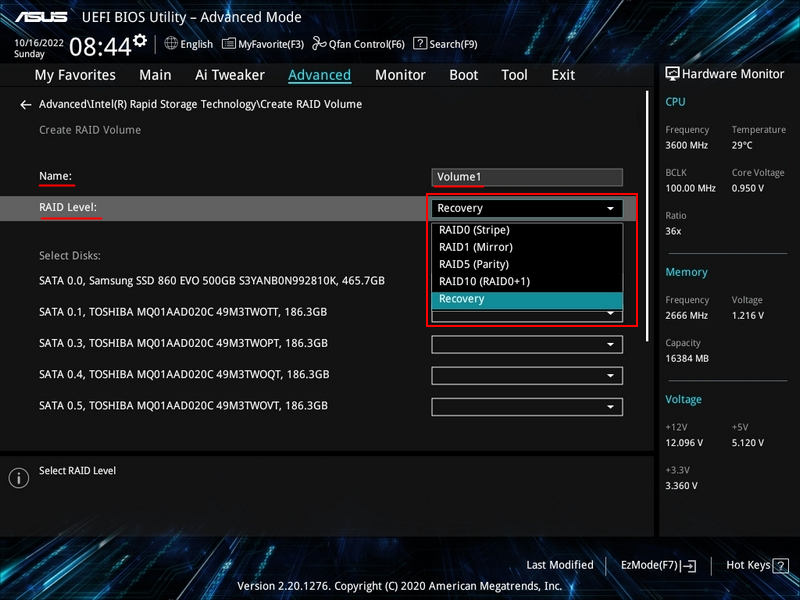The image size is (800, 600).
Task: Click the Qfan Control(F6) label
Action: pyautogui.click(x=366, y=44)
